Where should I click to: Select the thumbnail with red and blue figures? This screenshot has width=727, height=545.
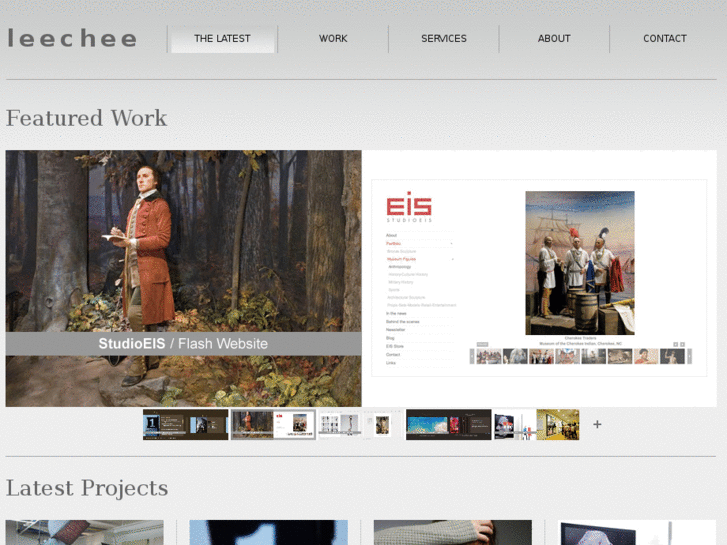pyautogui.click(x=515, y=424)
